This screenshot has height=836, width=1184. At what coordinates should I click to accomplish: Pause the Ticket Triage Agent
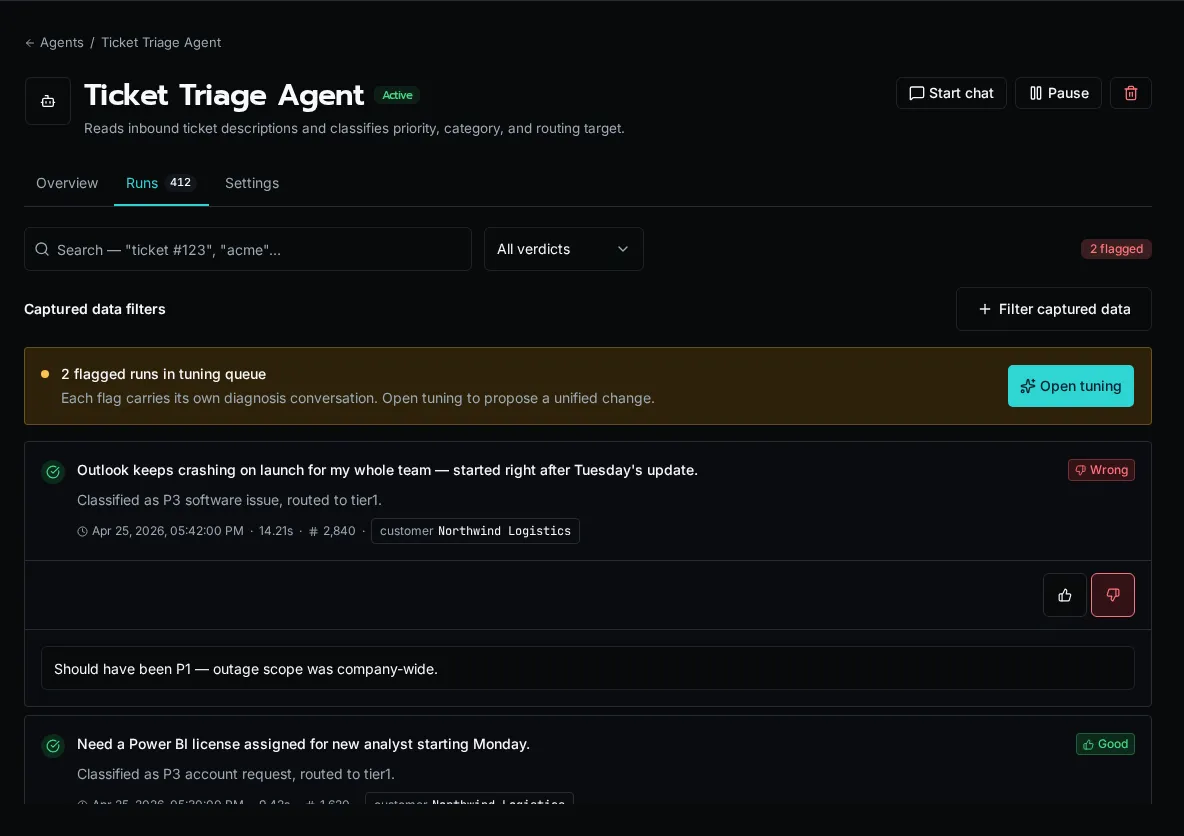1058,93
